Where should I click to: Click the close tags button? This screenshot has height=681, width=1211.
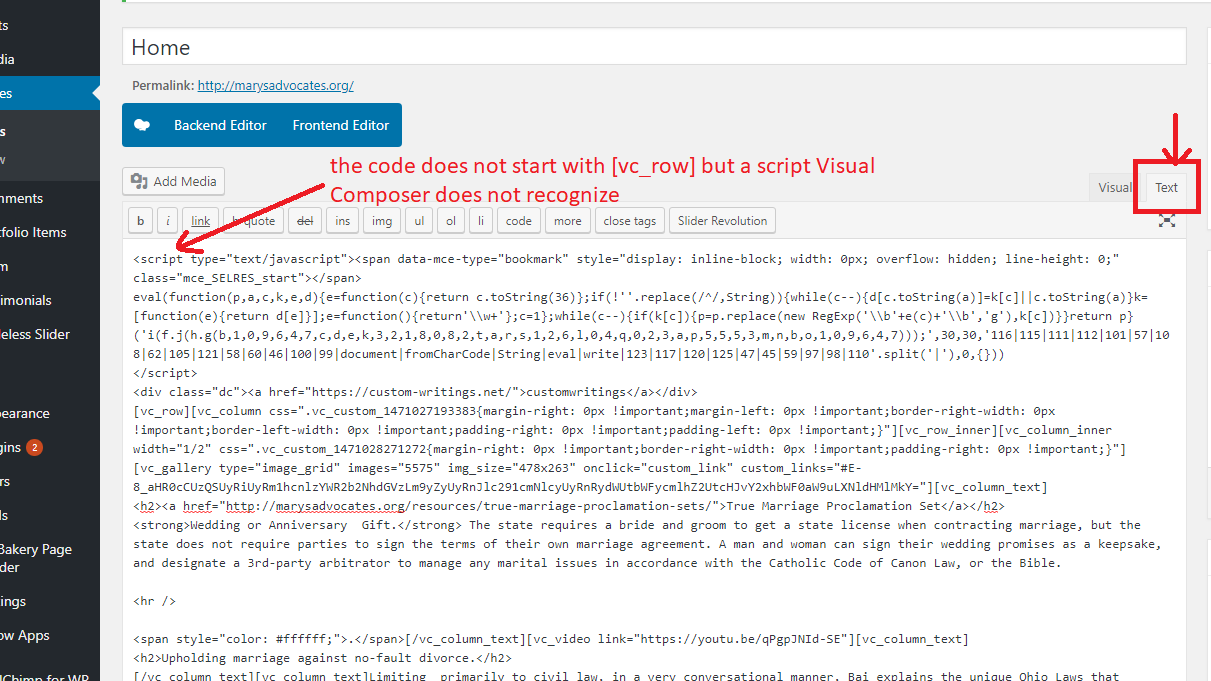pos(630,221)
